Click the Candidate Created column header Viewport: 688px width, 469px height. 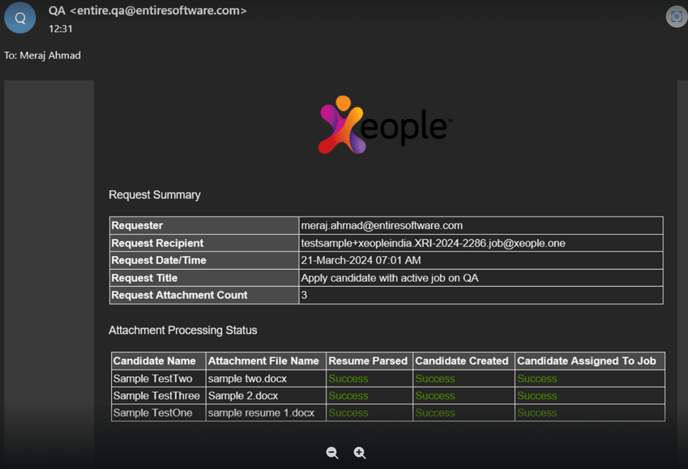click(x=464, y=361)
